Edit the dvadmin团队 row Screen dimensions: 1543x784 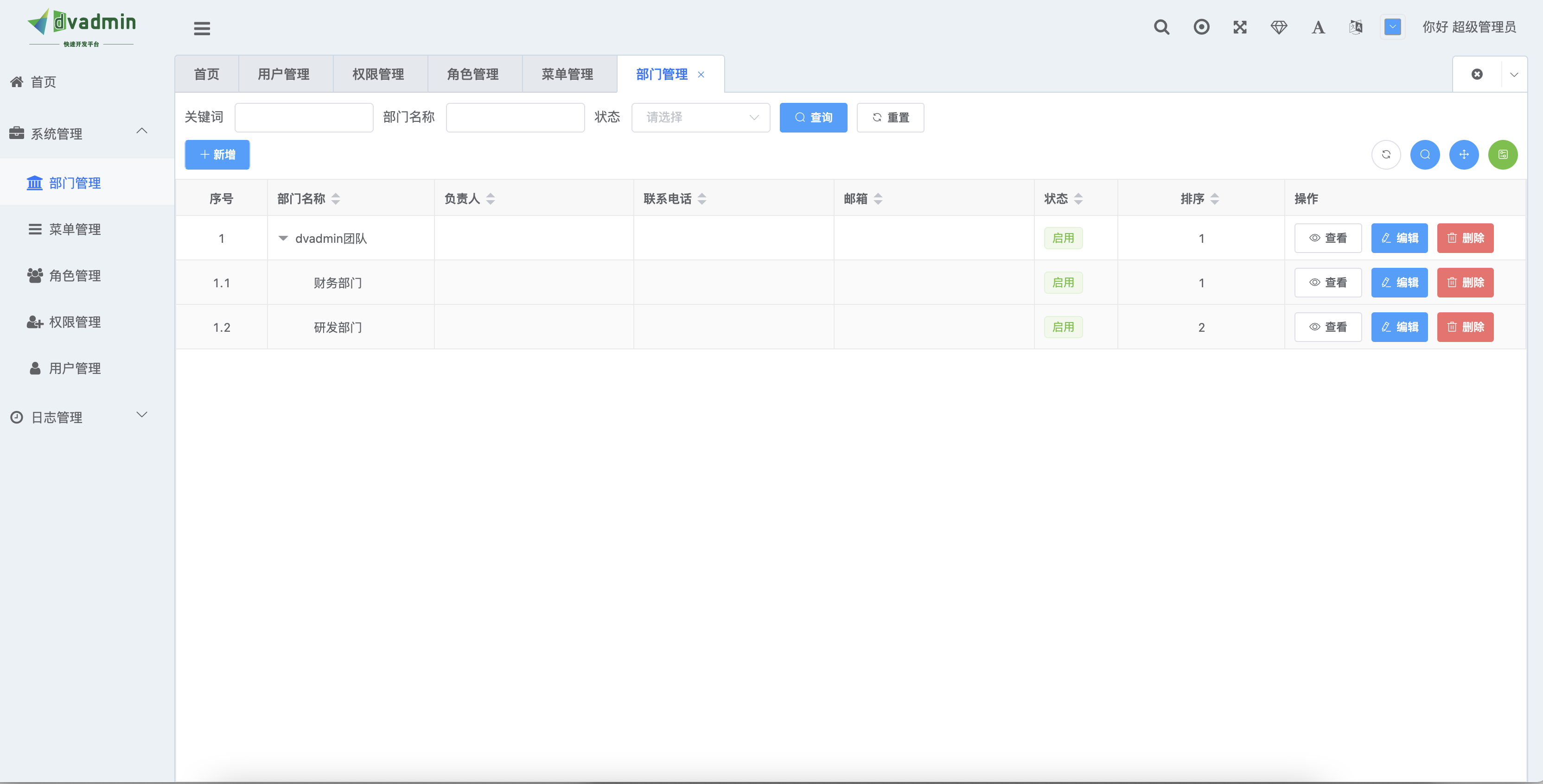1399,238
